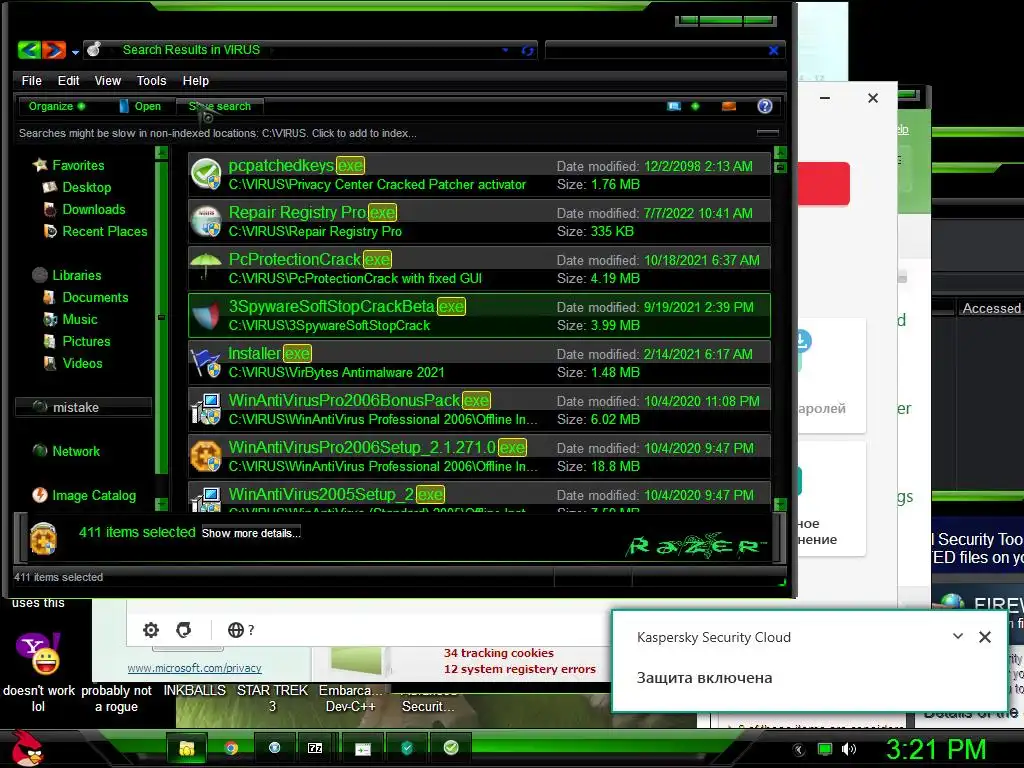The height and width of the screenshot is (768, 1024).
Task: Refresh the search results
Action: (527, 50)
